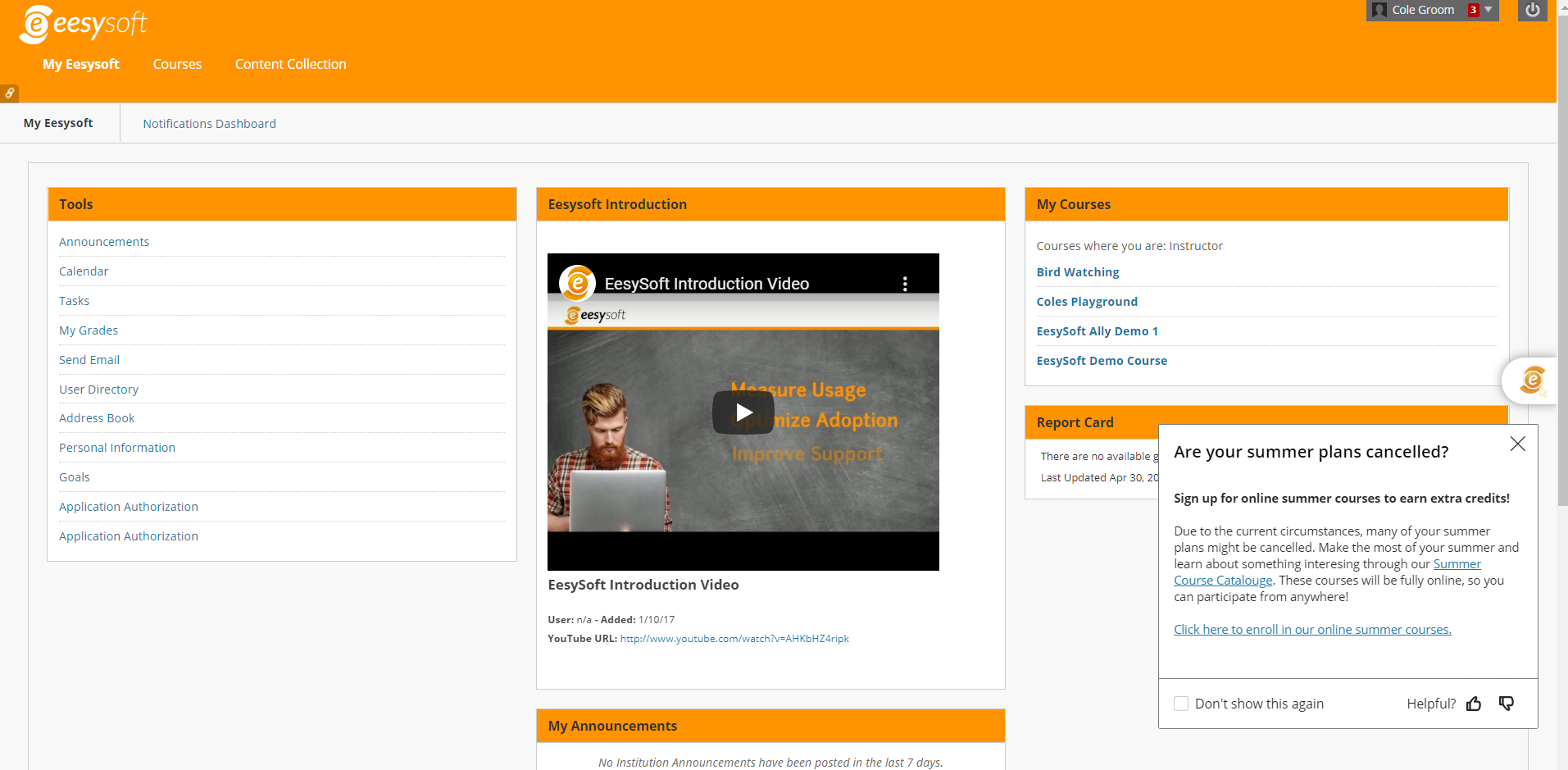
Task: Click here to enroll in summer courses
Action: coord(1312,630)
